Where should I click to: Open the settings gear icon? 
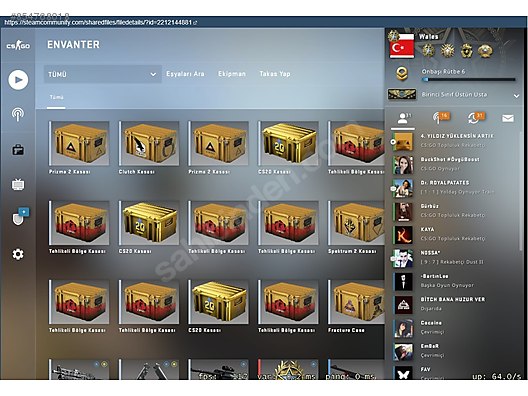(18, 254)
